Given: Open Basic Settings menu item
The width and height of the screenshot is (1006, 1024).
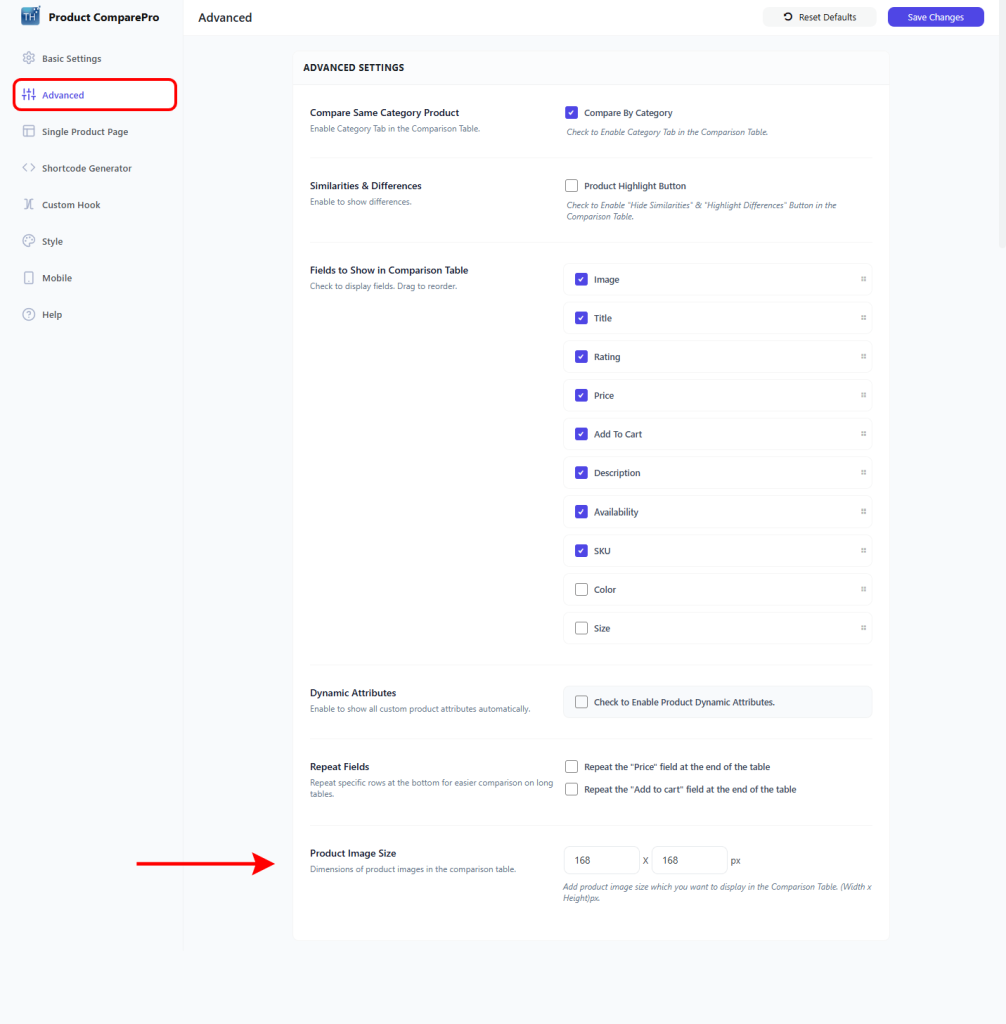Looking at the screenshot, I should [x=95, y=58].
